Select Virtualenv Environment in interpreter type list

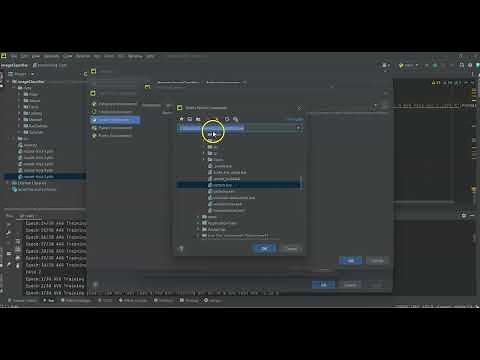tap(115, 104)
